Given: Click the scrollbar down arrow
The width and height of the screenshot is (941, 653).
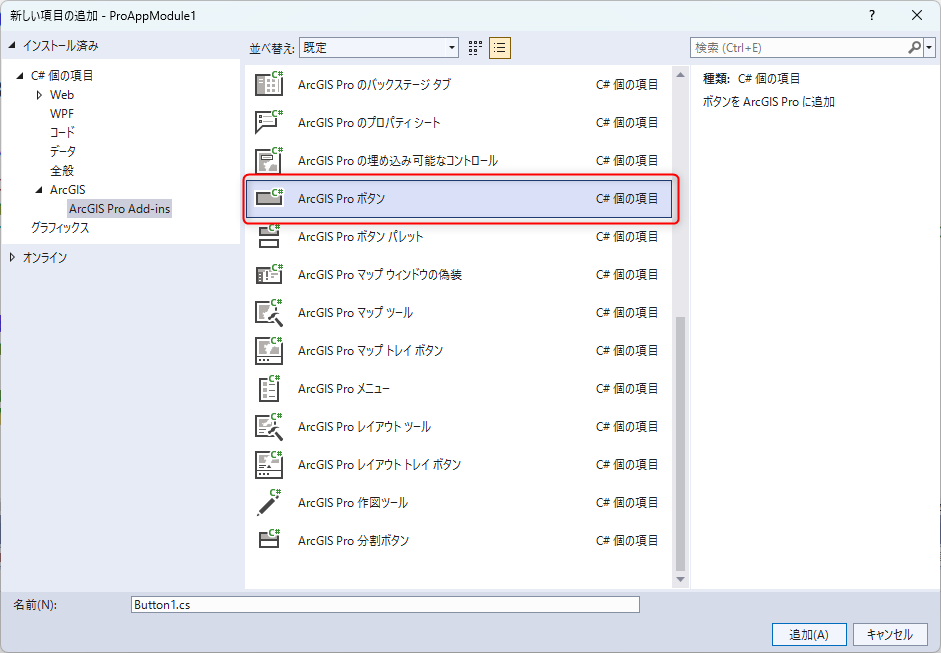Looking at the screenshot, I should tap(680, 579).
